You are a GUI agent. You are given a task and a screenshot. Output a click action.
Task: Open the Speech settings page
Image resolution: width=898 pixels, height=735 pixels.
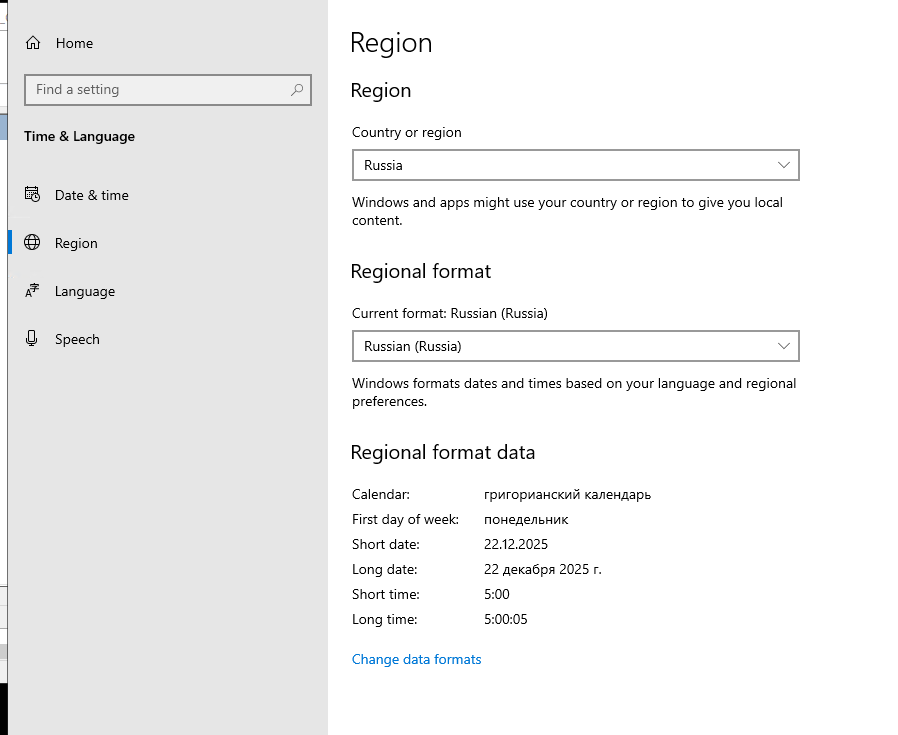77,339
